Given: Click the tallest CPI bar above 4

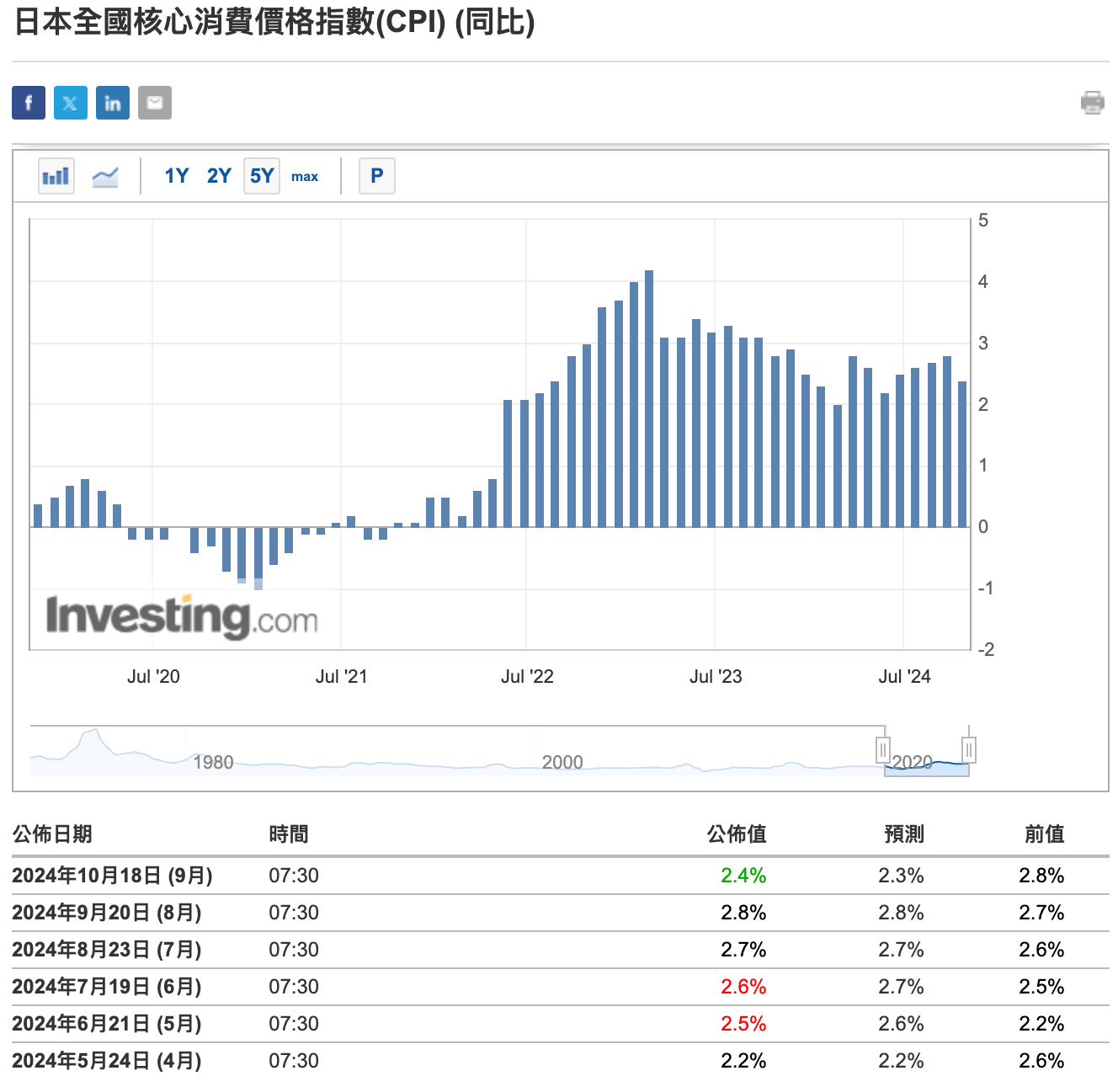Looking at the screenshot, I should 649,399.
